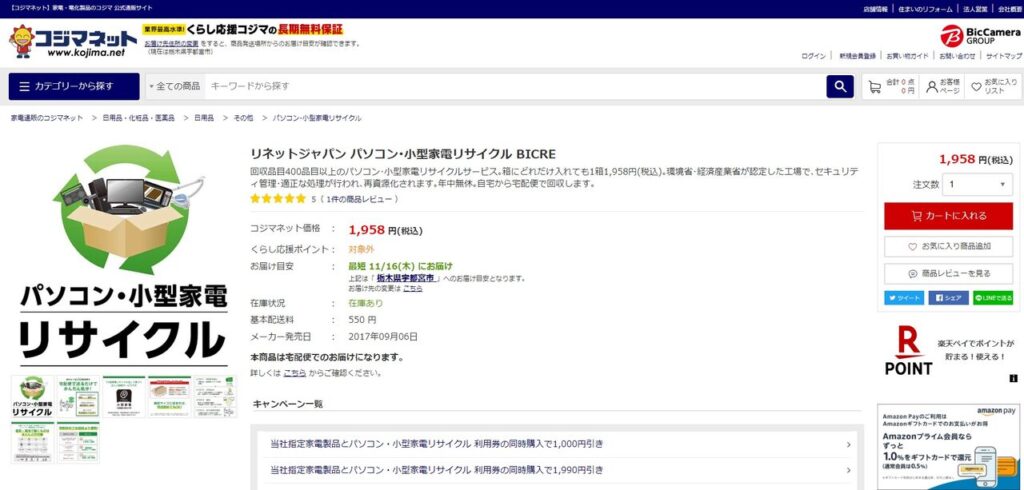This screenshot has height=490, width=1024.
Task: Share the product on Facebook
Action: tap(948, 297)
